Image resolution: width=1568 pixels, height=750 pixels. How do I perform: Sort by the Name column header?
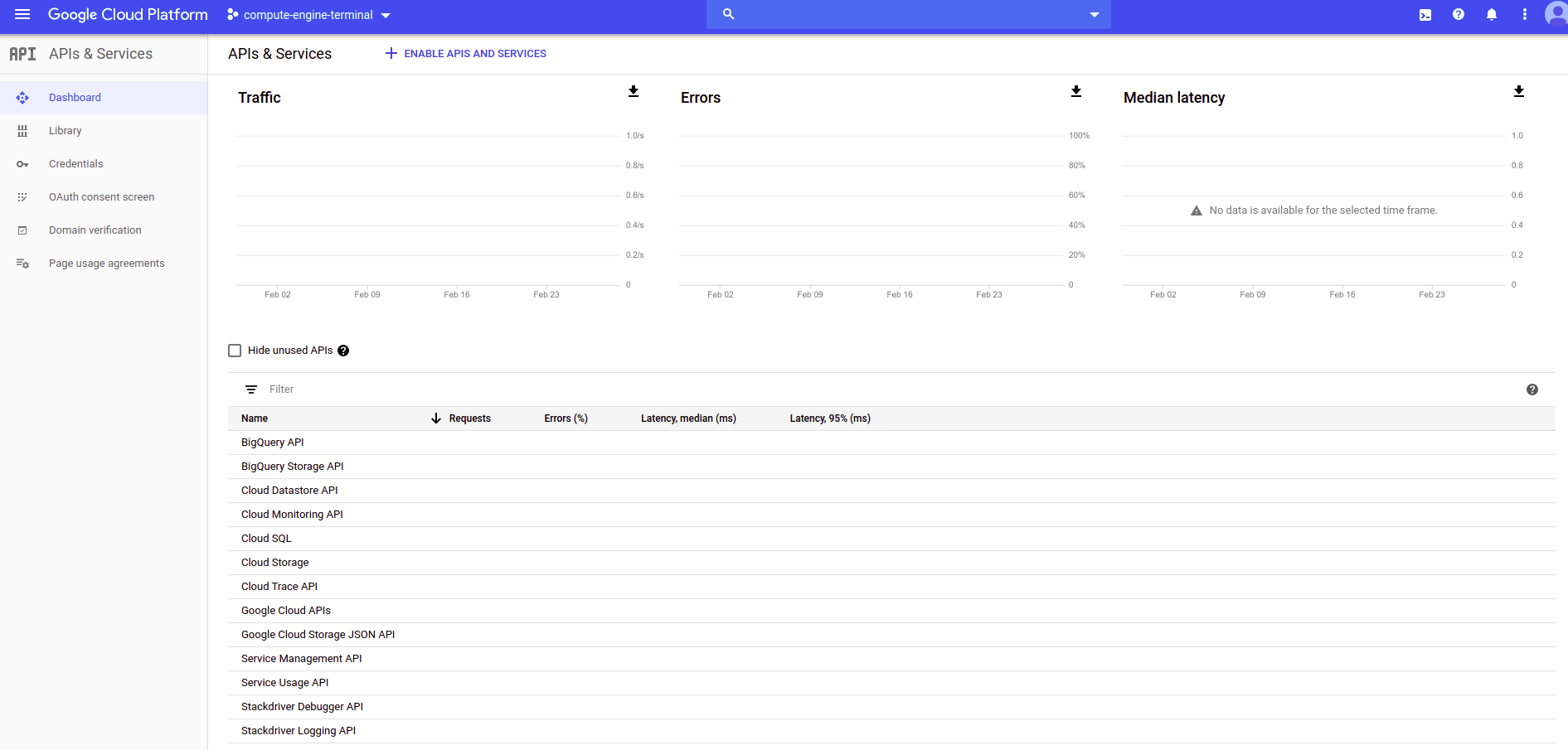click(255, 419)
